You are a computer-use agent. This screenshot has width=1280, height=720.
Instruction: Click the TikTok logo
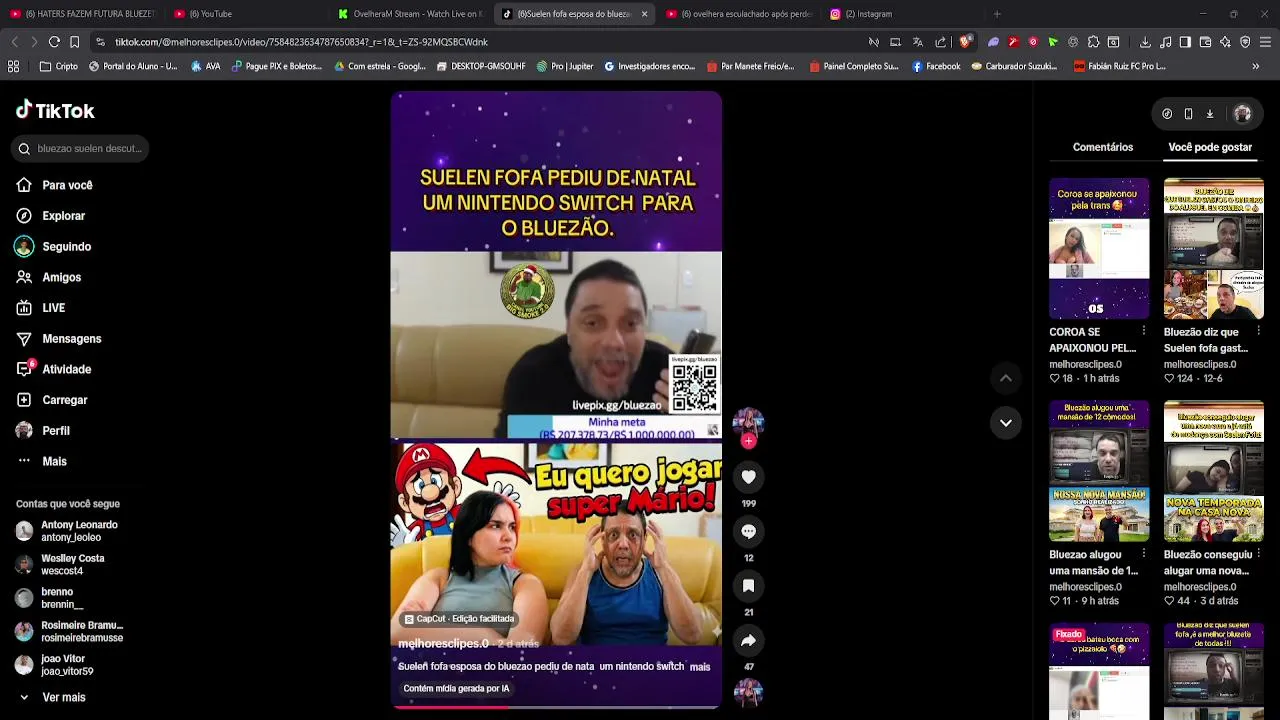(x=55, y=110)
